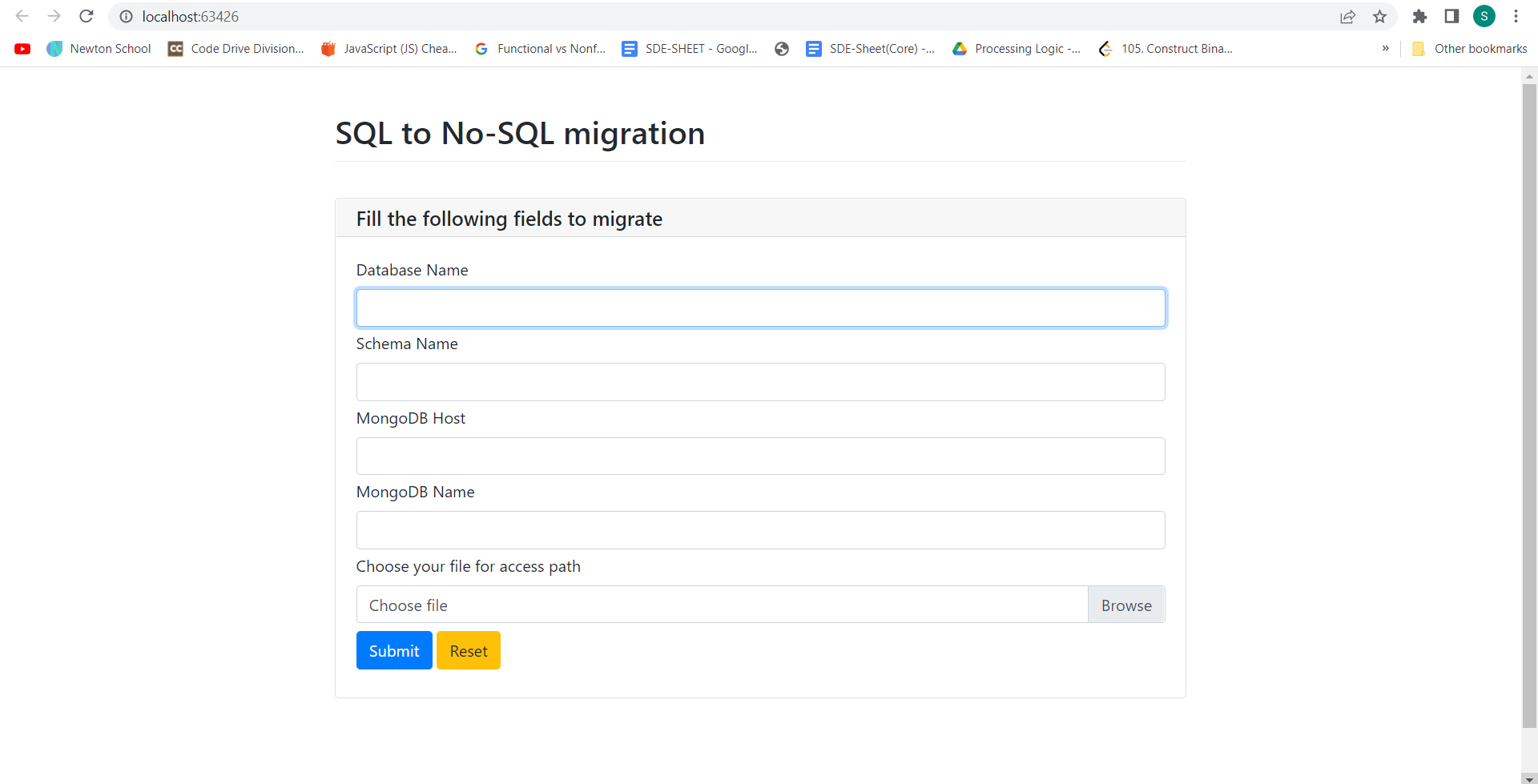
Task: Expand hidden bookmarks with the chevron
Action: pos(1385,49)
